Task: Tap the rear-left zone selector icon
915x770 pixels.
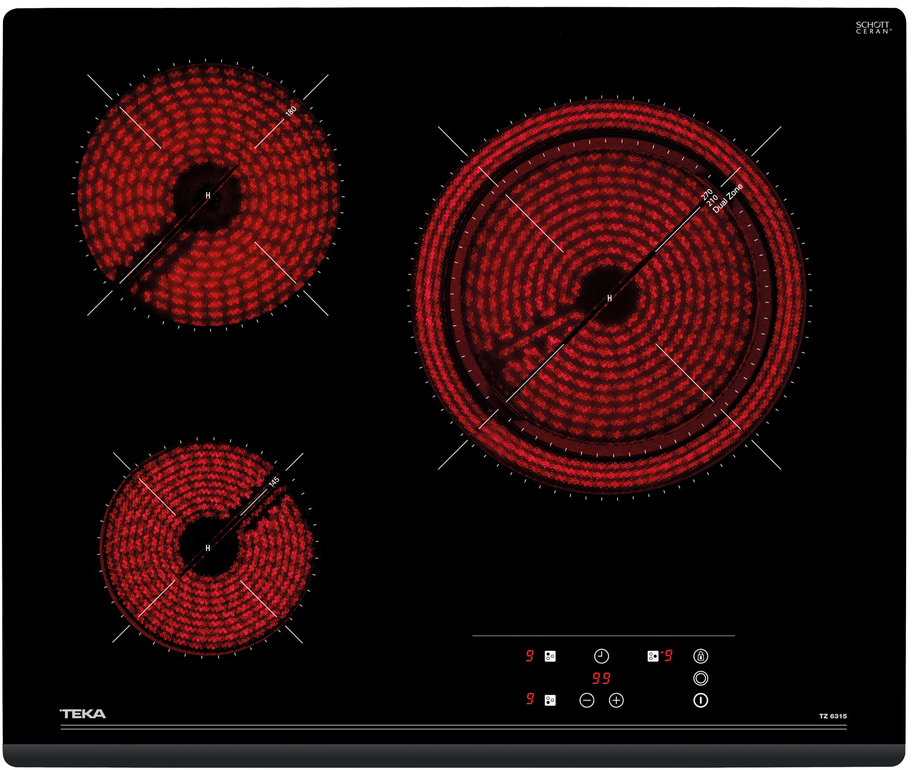Action: click(550, 656)
